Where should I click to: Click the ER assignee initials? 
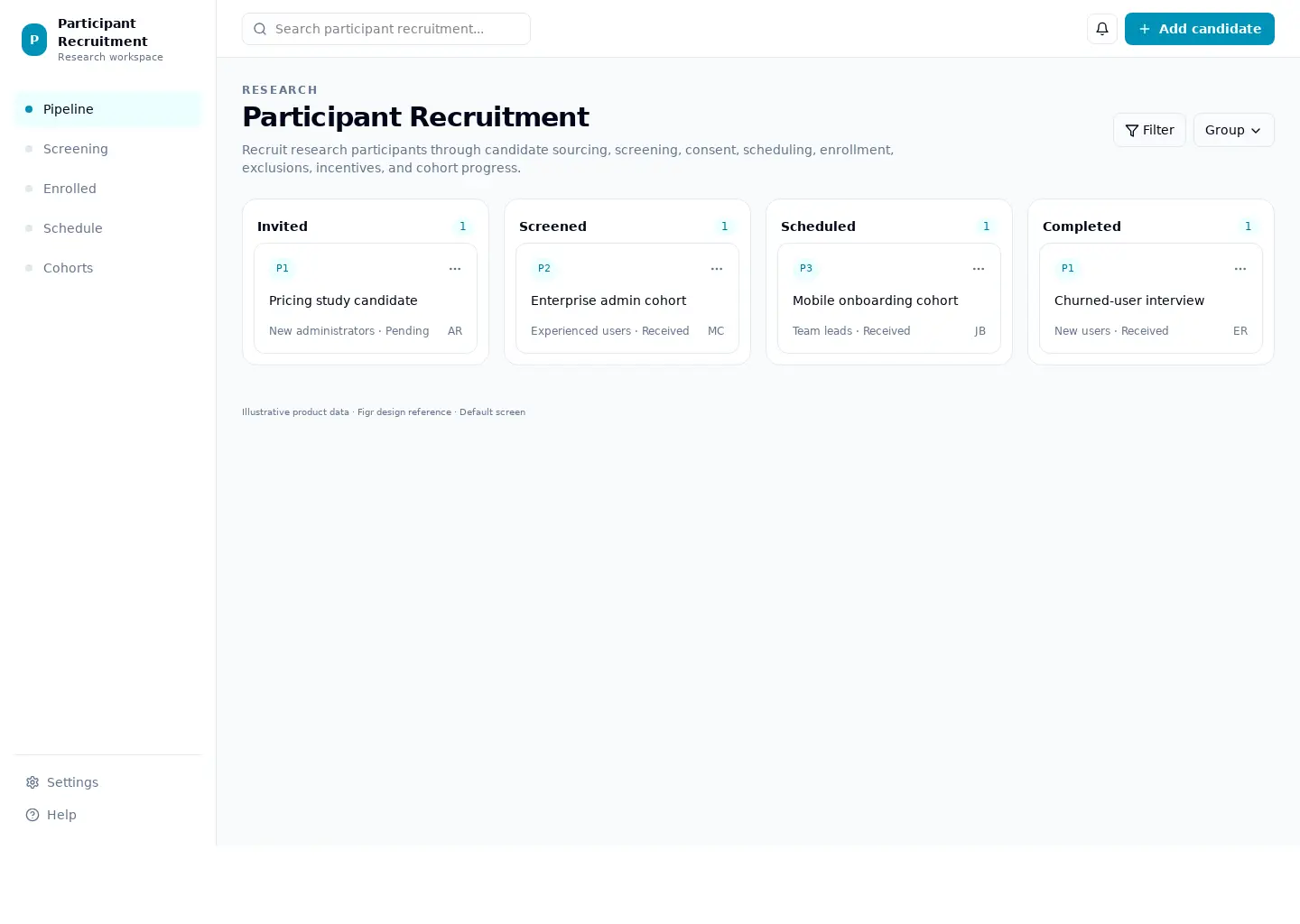(x=1240, y=331)
